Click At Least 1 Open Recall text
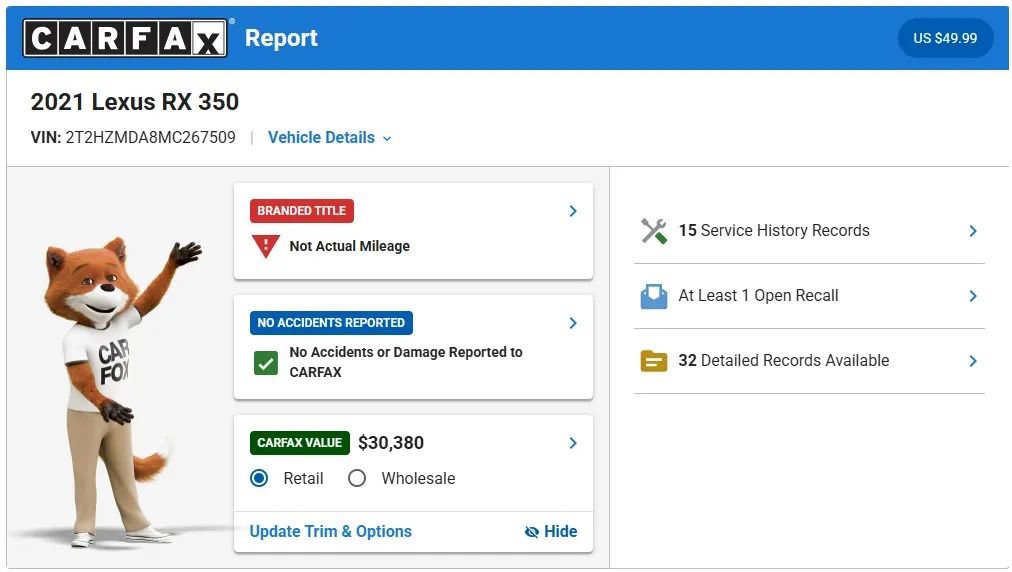The image size is (1012, 572). point(758,296)
